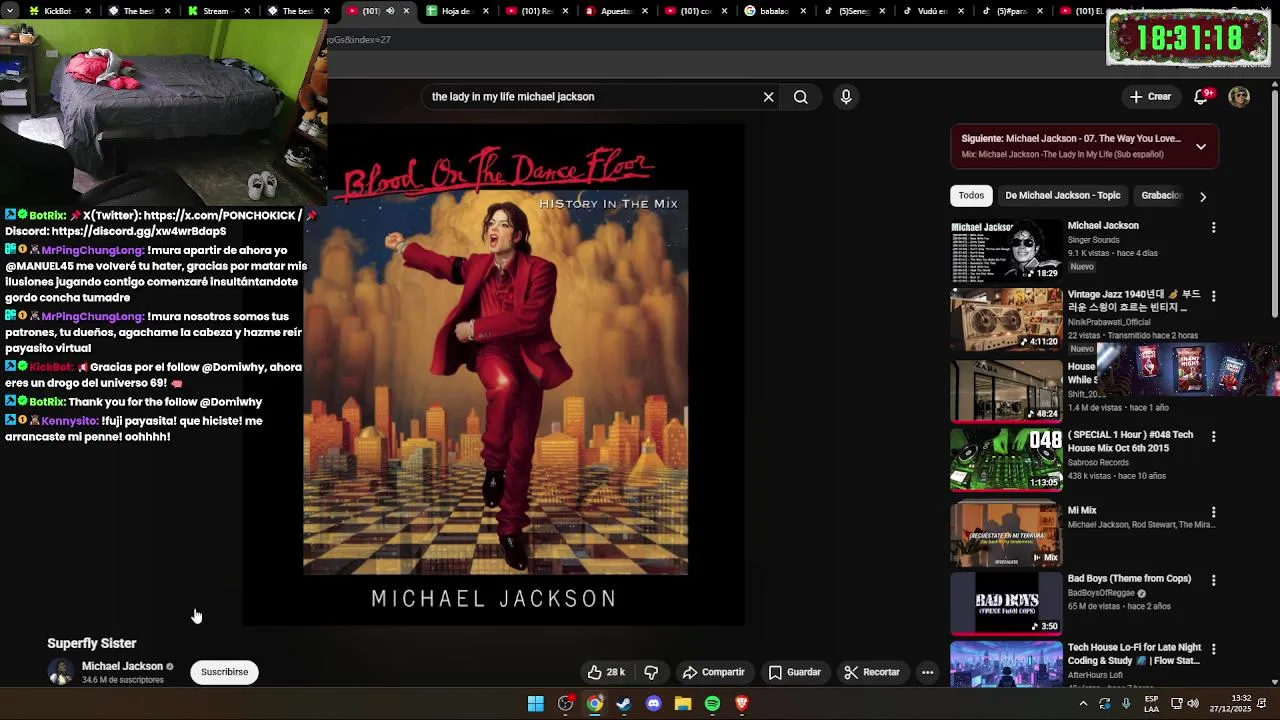This screenshot has height=720, width=1280.
Task: Switch to the Apuestas browser tab
Action: [x=613, y=11]
